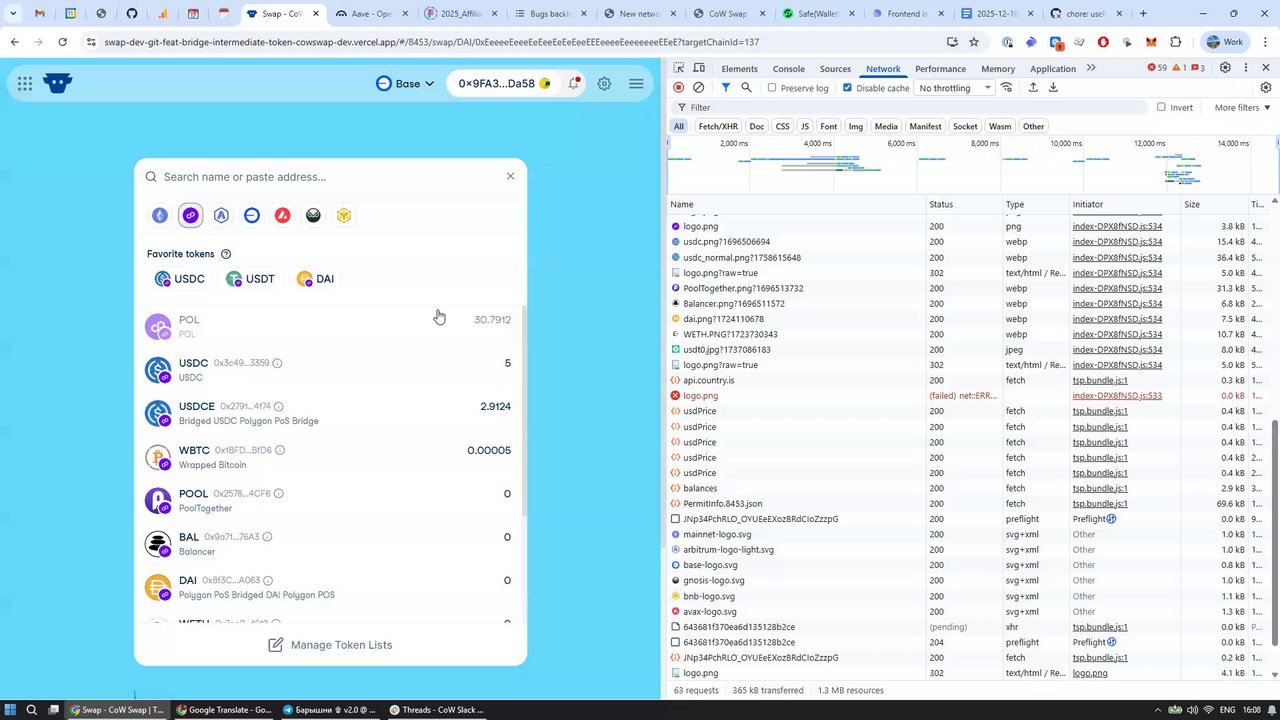Viewport: 1280px width, 720px height.
Task: Toggle the DevTools device toolbar icon
Action: coord(699,68)
